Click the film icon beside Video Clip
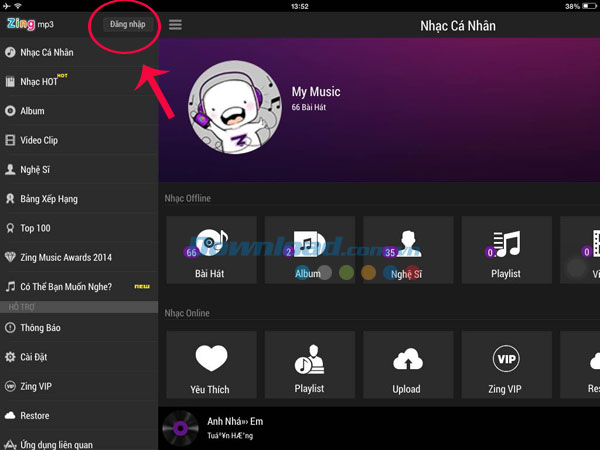 pyautogui.click(x=10, y=140)
